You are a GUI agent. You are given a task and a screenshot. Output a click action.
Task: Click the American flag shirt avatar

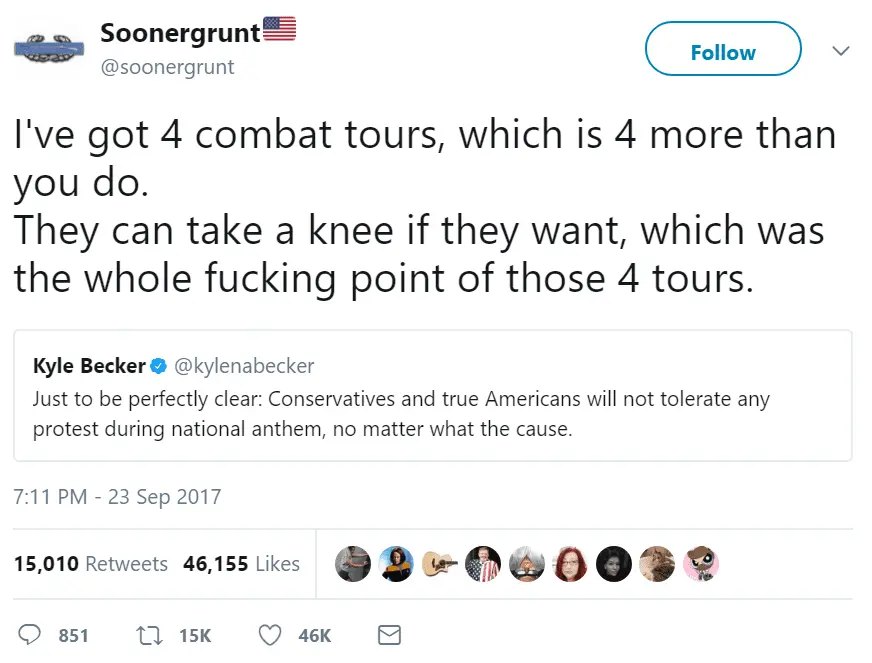485,563
